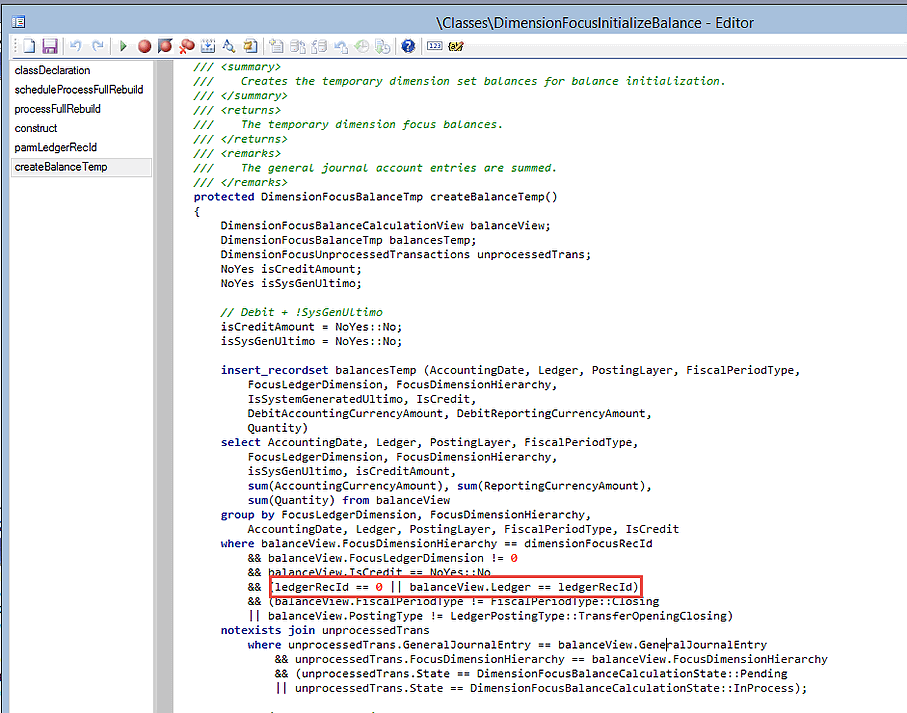Viewport: 907px width, 713px height.
Task: Click the add to version control icon
Action: (x=276, y=46)
